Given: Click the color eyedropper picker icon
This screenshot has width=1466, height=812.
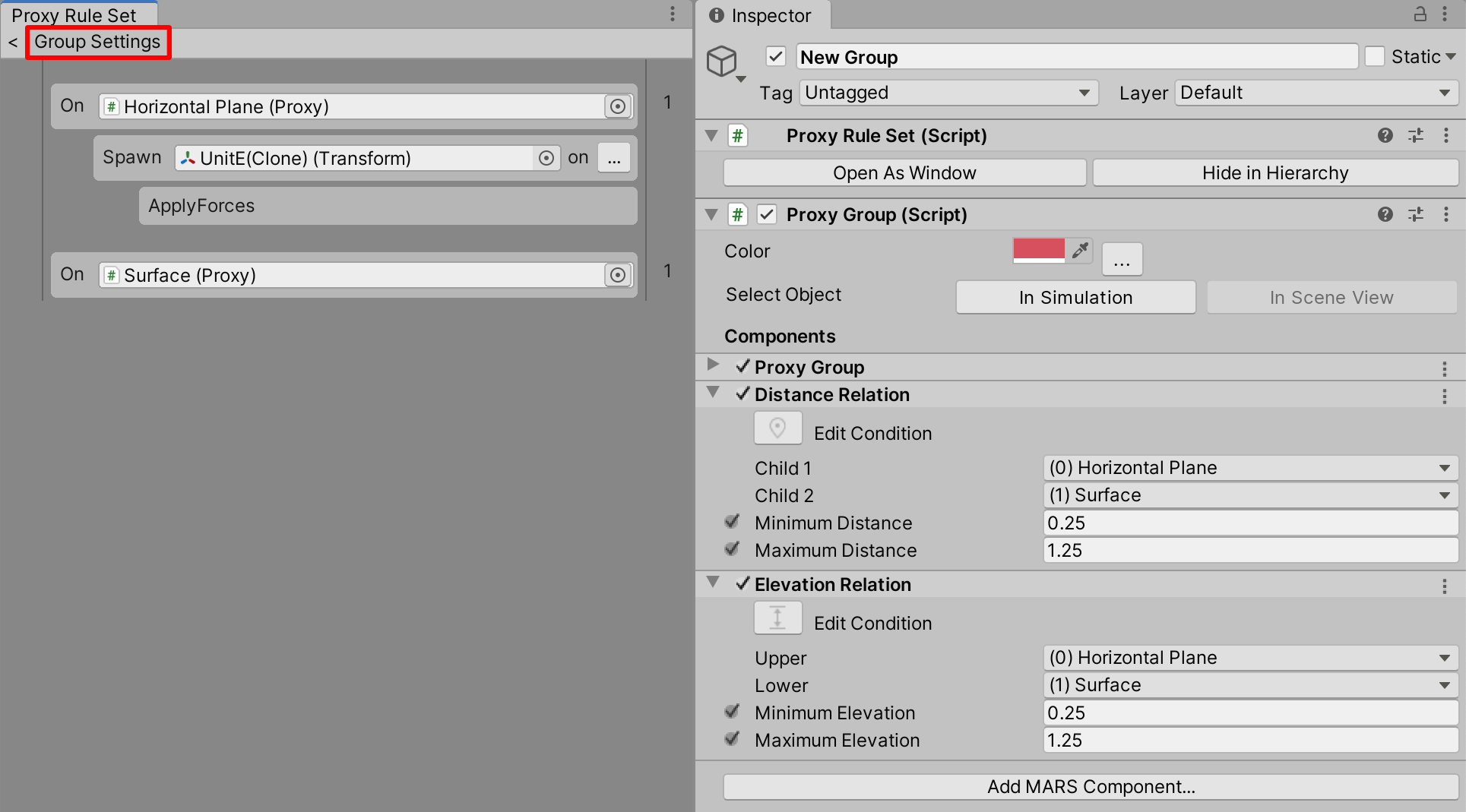Looking at the screenshot, I should pos(1080,251).
